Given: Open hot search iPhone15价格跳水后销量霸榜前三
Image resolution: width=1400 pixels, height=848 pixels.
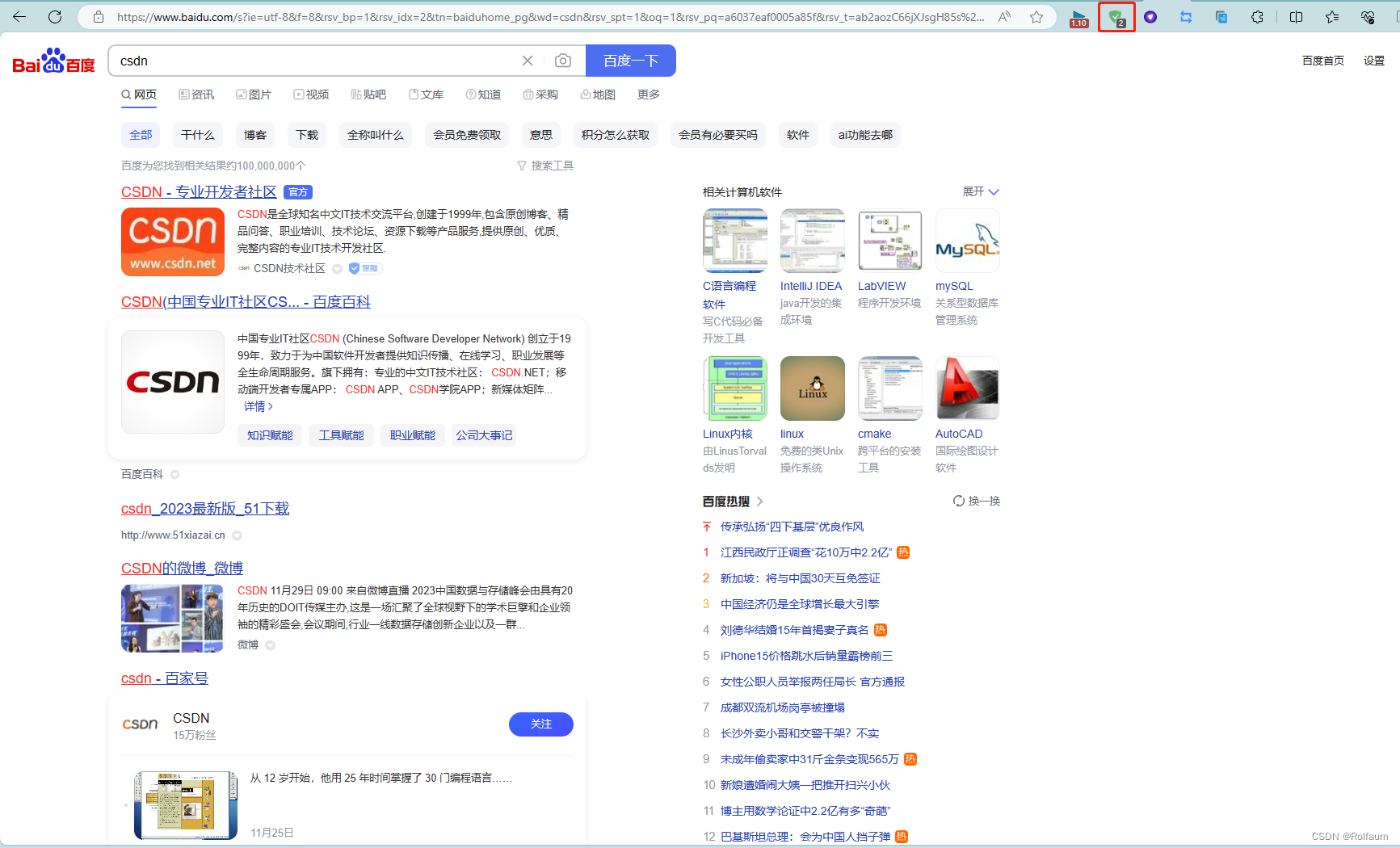Looking at the screenshot, I should (806, 656).
